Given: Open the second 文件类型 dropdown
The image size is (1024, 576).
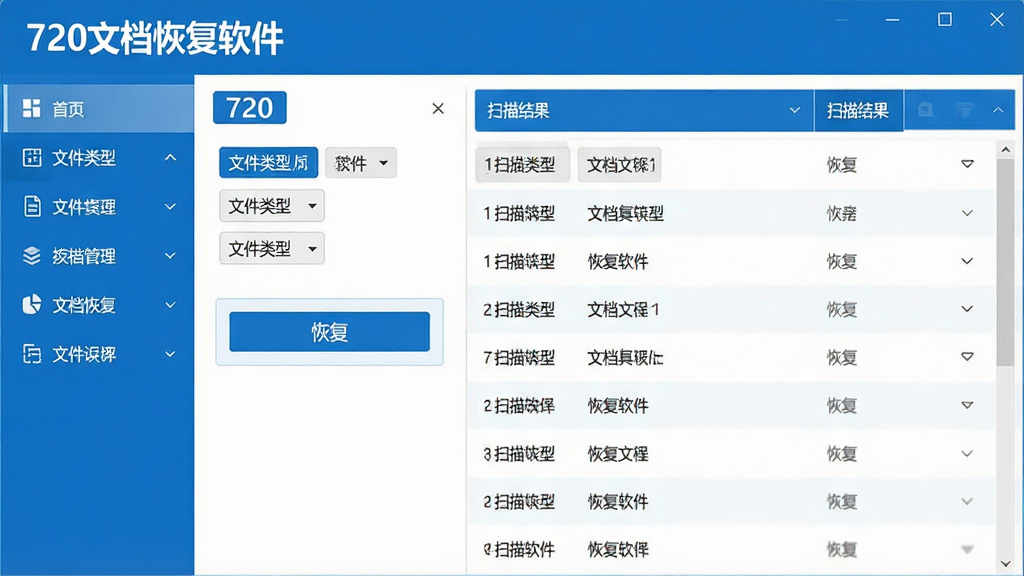Looking at the screenshot, I should (x=272, y=206).
